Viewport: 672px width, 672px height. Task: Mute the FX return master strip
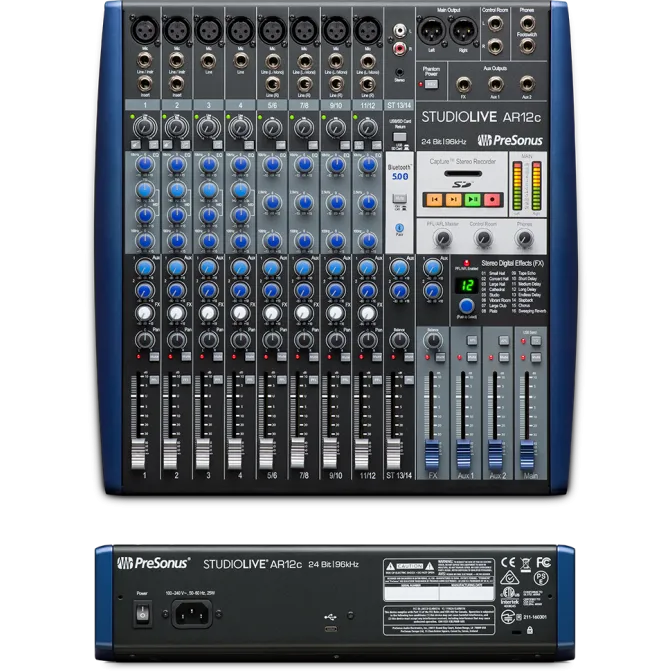pos(440,357)
